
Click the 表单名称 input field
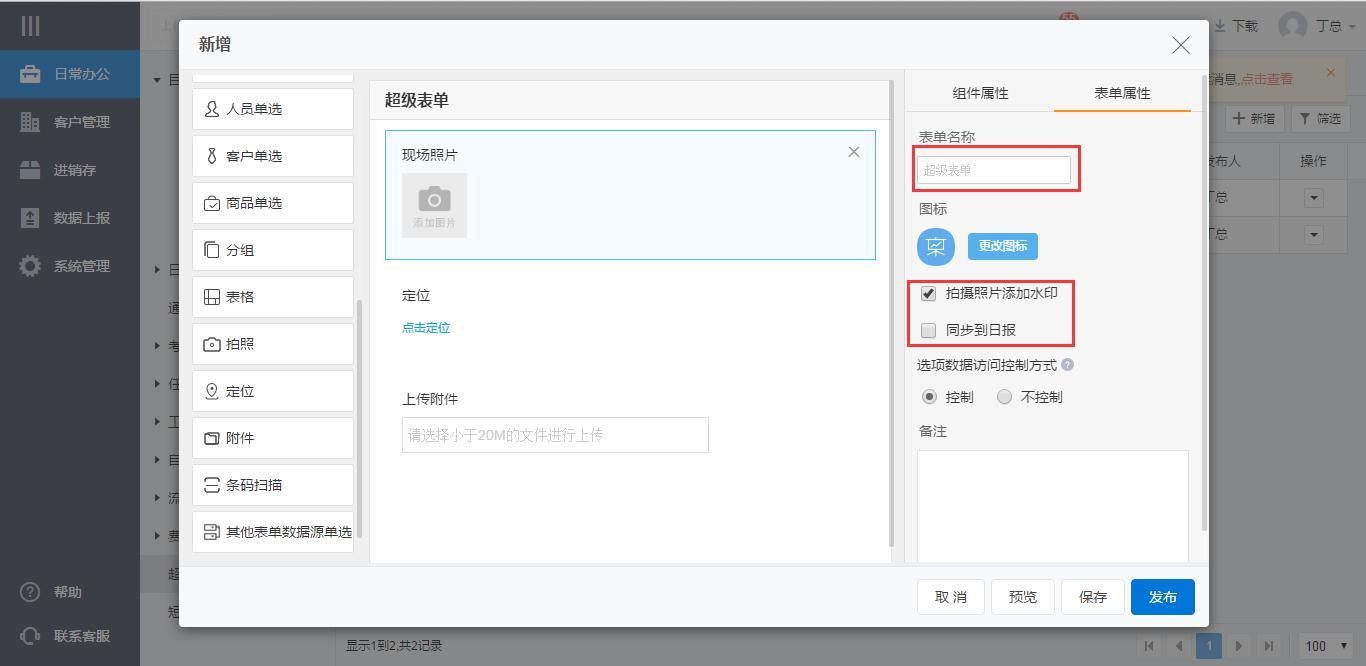pyautogui.click(x=993, y=170)
